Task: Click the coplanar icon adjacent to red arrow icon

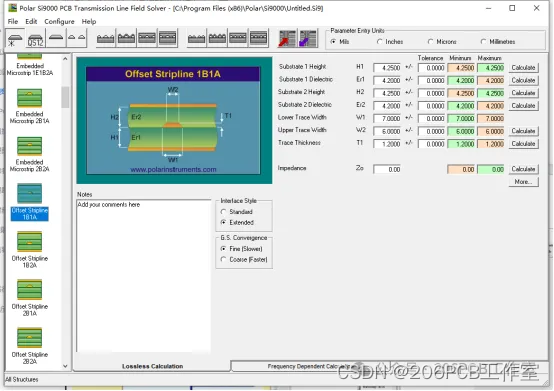Action: [259, 38]
